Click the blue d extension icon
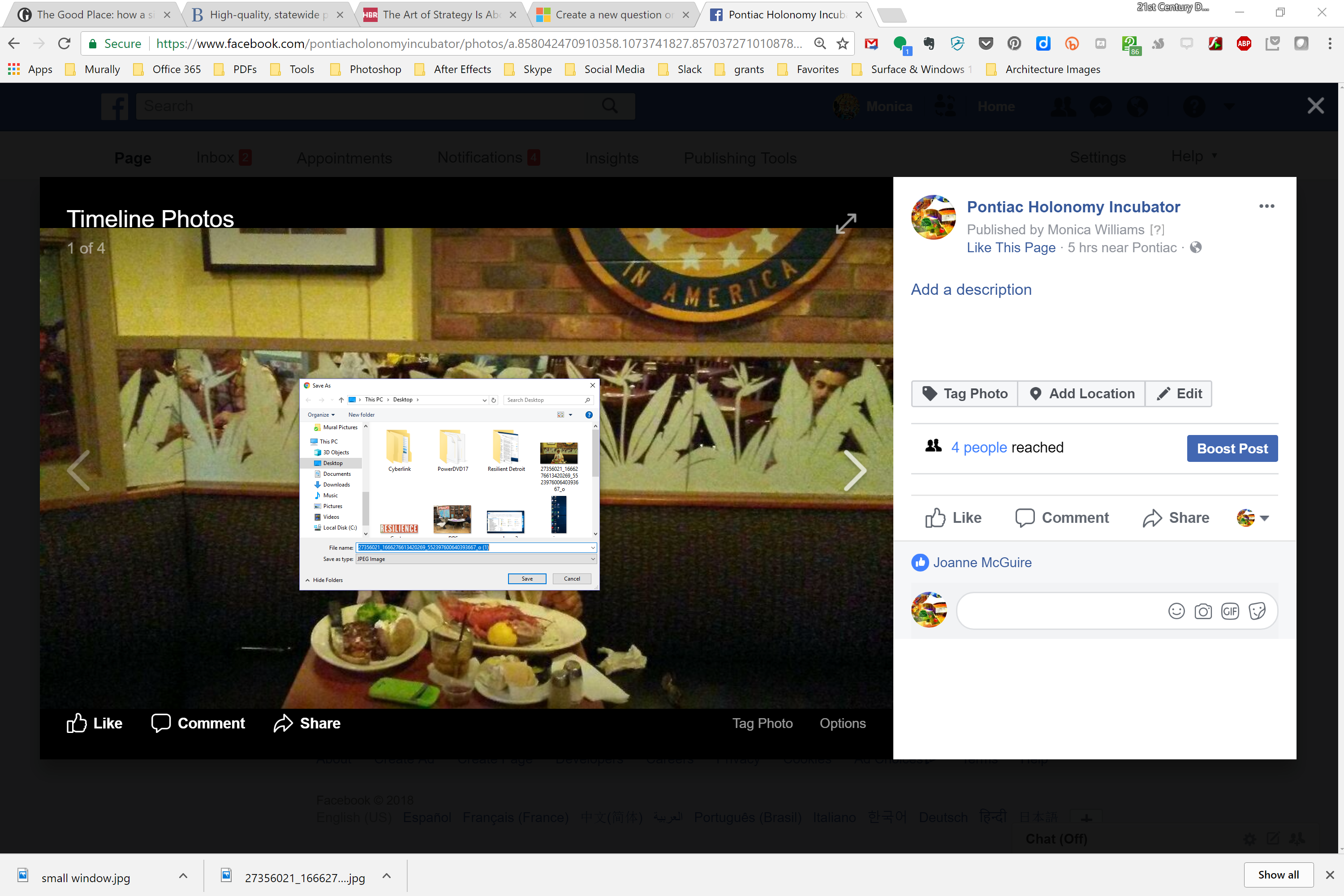The height and width of the screenshot is (896, 1344). click(1043, 43)
